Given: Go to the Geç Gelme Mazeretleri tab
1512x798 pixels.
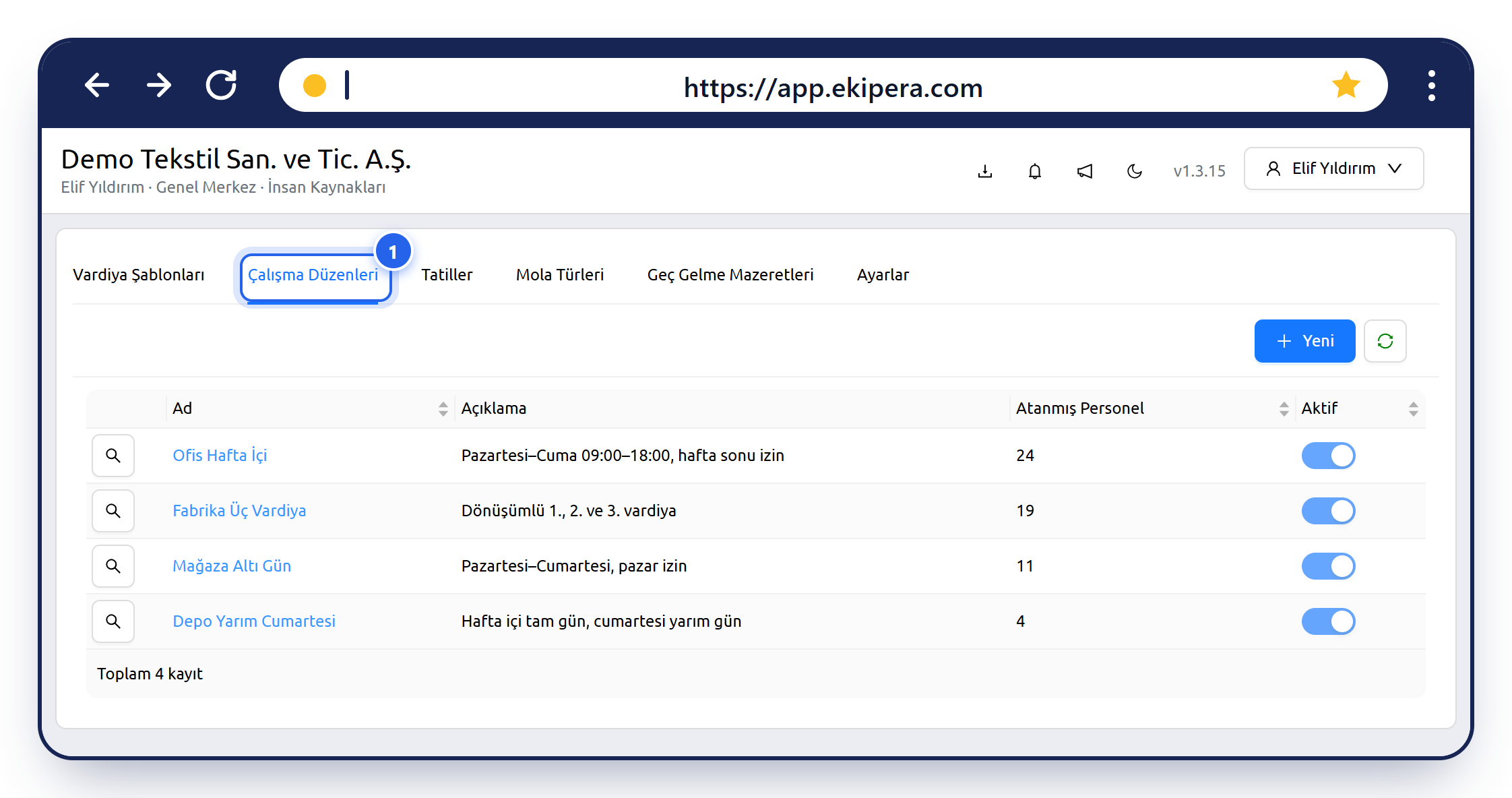Looking at the screenshot, I should point(730,275).
